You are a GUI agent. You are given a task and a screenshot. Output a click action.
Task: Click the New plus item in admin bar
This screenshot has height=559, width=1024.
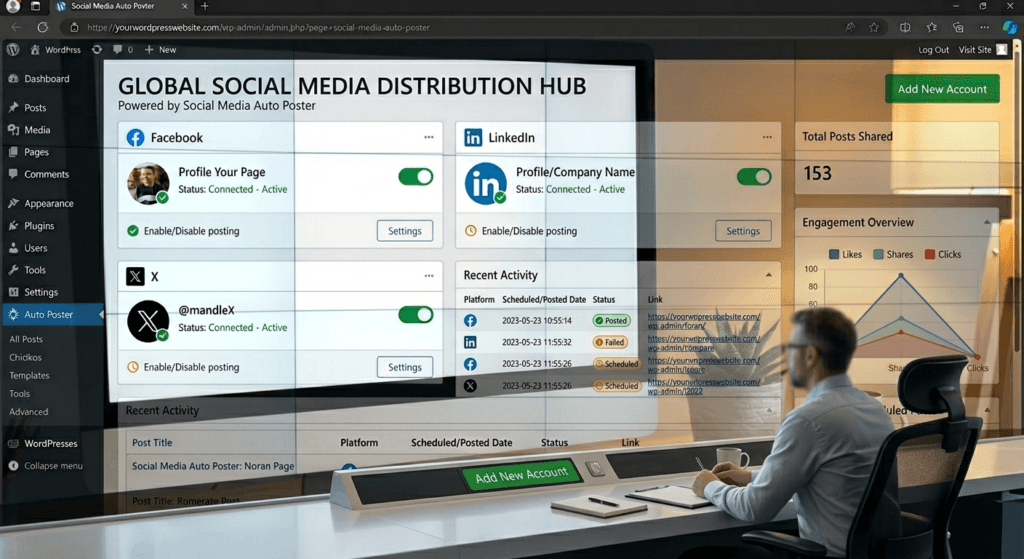161,50
